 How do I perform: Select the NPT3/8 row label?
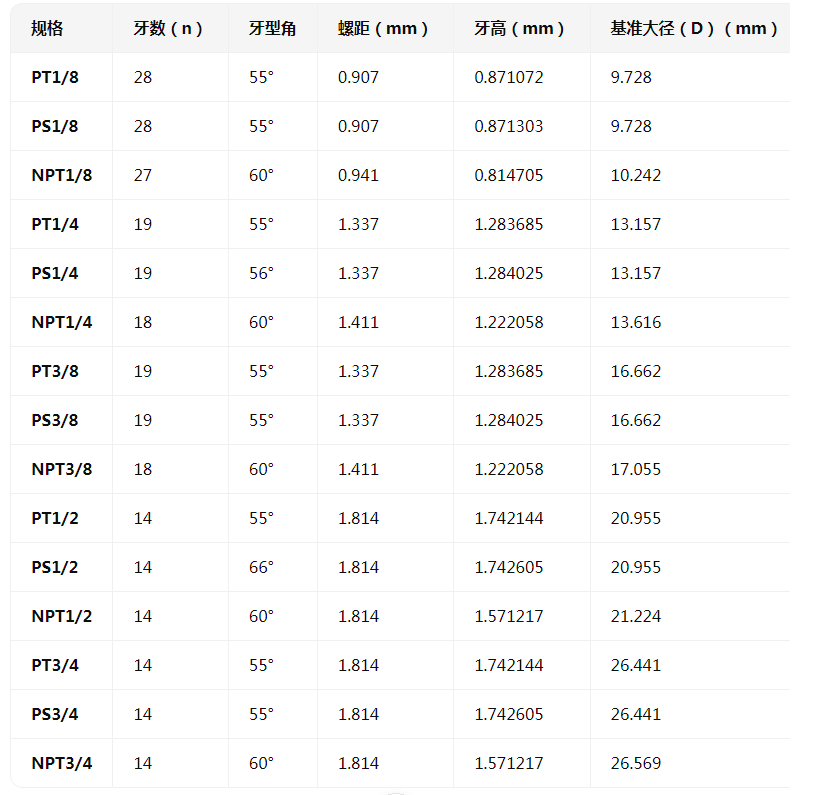click(x=61, y=469)
